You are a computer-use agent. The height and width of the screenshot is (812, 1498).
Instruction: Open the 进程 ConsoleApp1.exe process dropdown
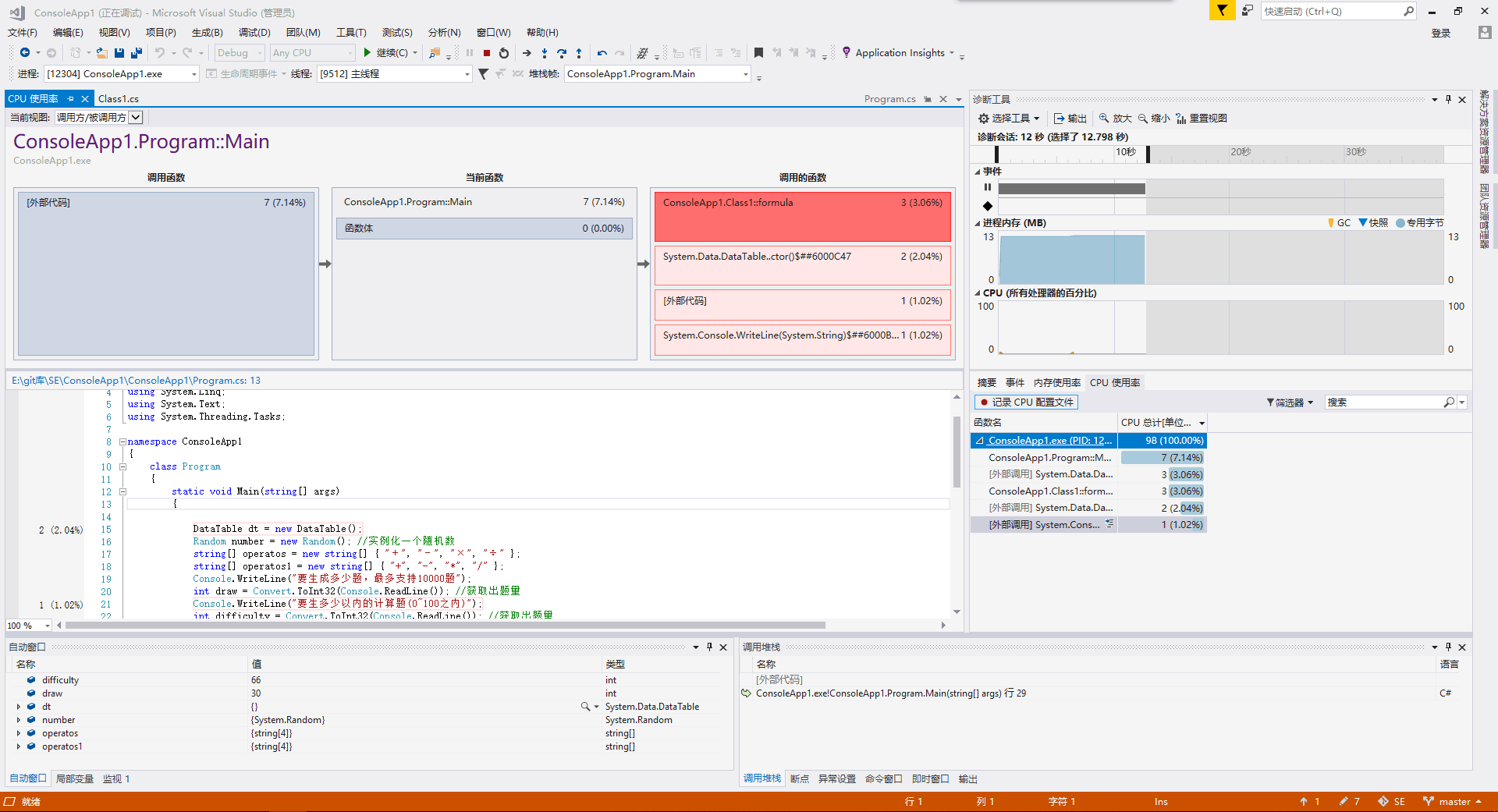point(194,74)
